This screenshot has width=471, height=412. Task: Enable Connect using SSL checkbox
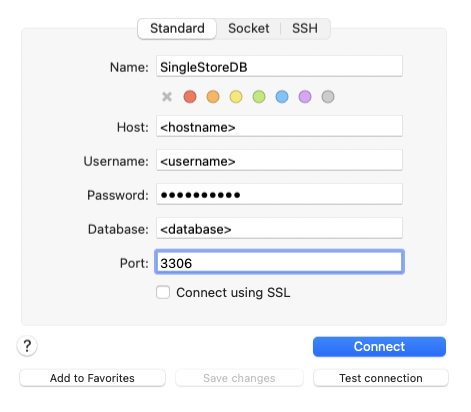[163, 292]
